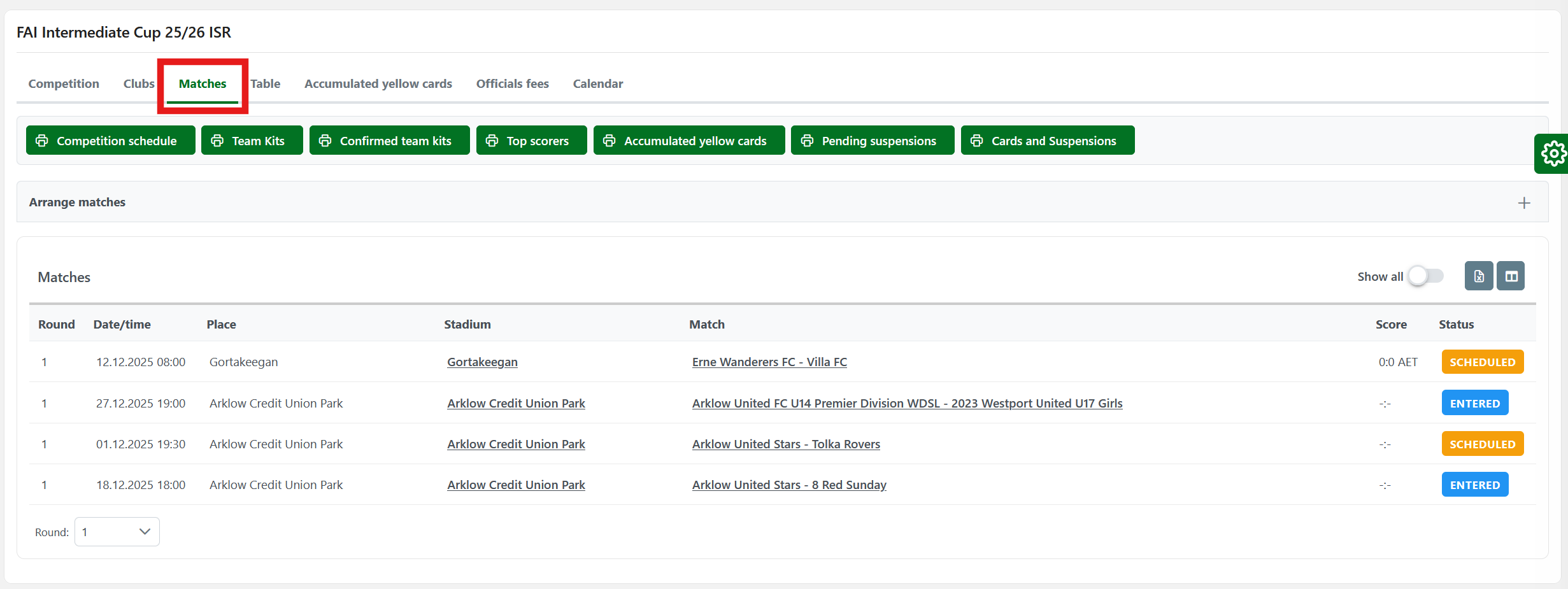Screen dimensions: 1568x589
Task: Print Pending suspensions report
Action: pyautogui.click(x=872, y=141)
